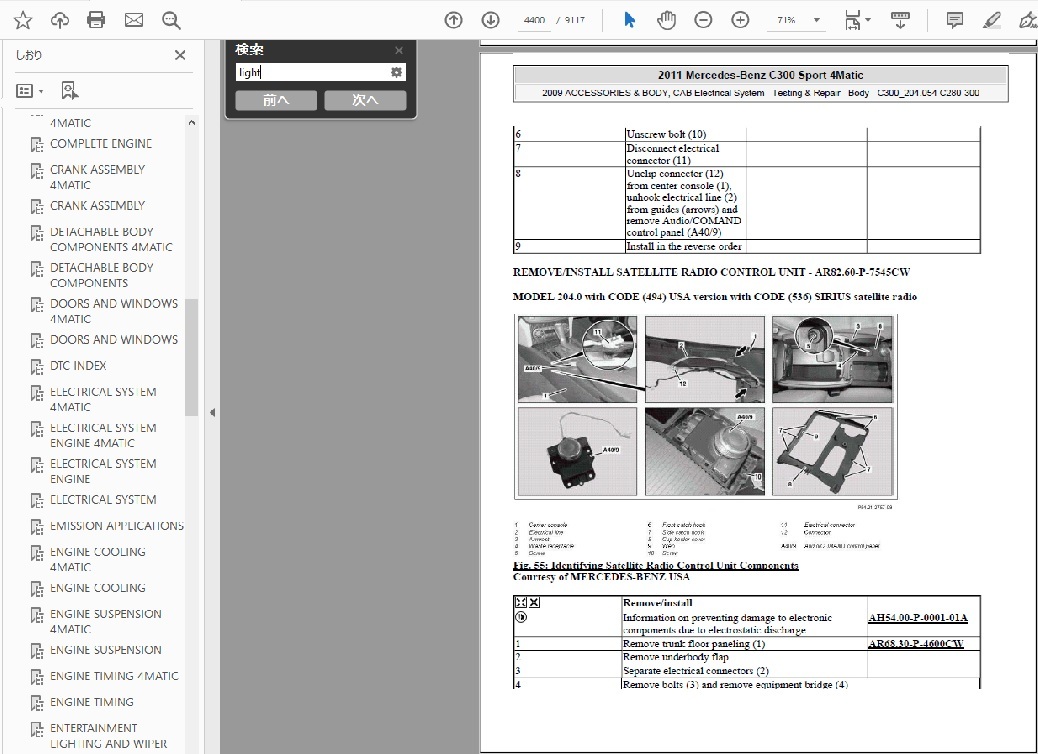This screenshot has width=1038, height=754.
Task: Close the bookmarks panel
Action: click(180, 55)
